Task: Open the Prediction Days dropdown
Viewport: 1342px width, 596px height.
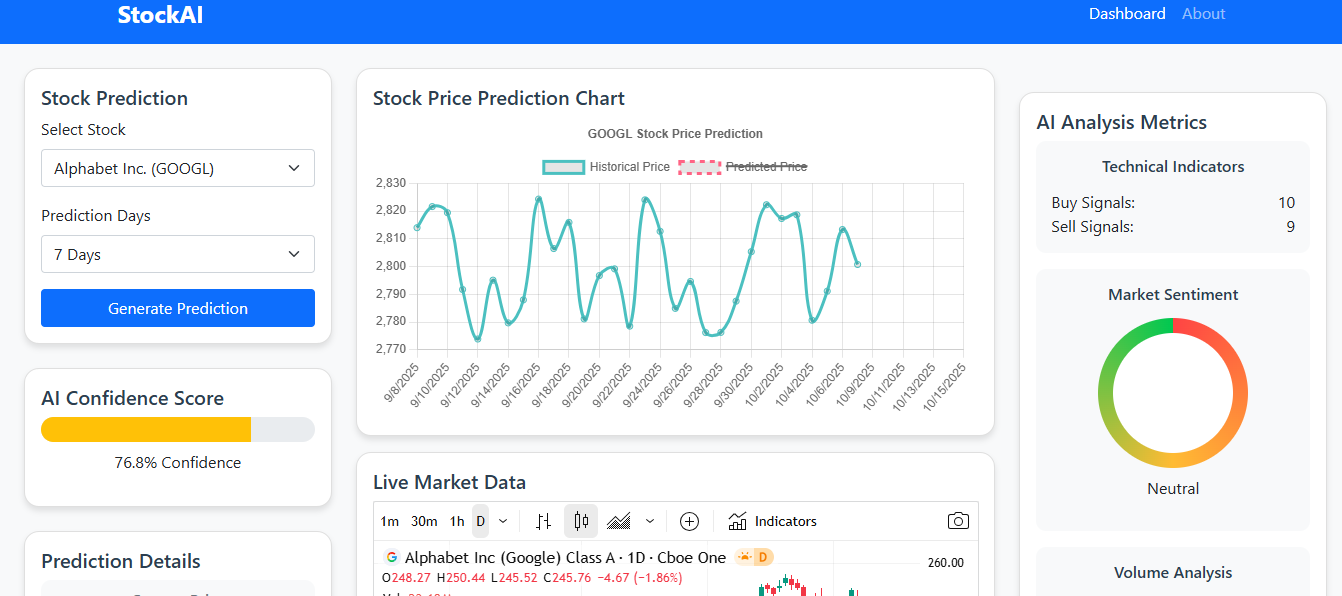Action: (x=178, y=254)
